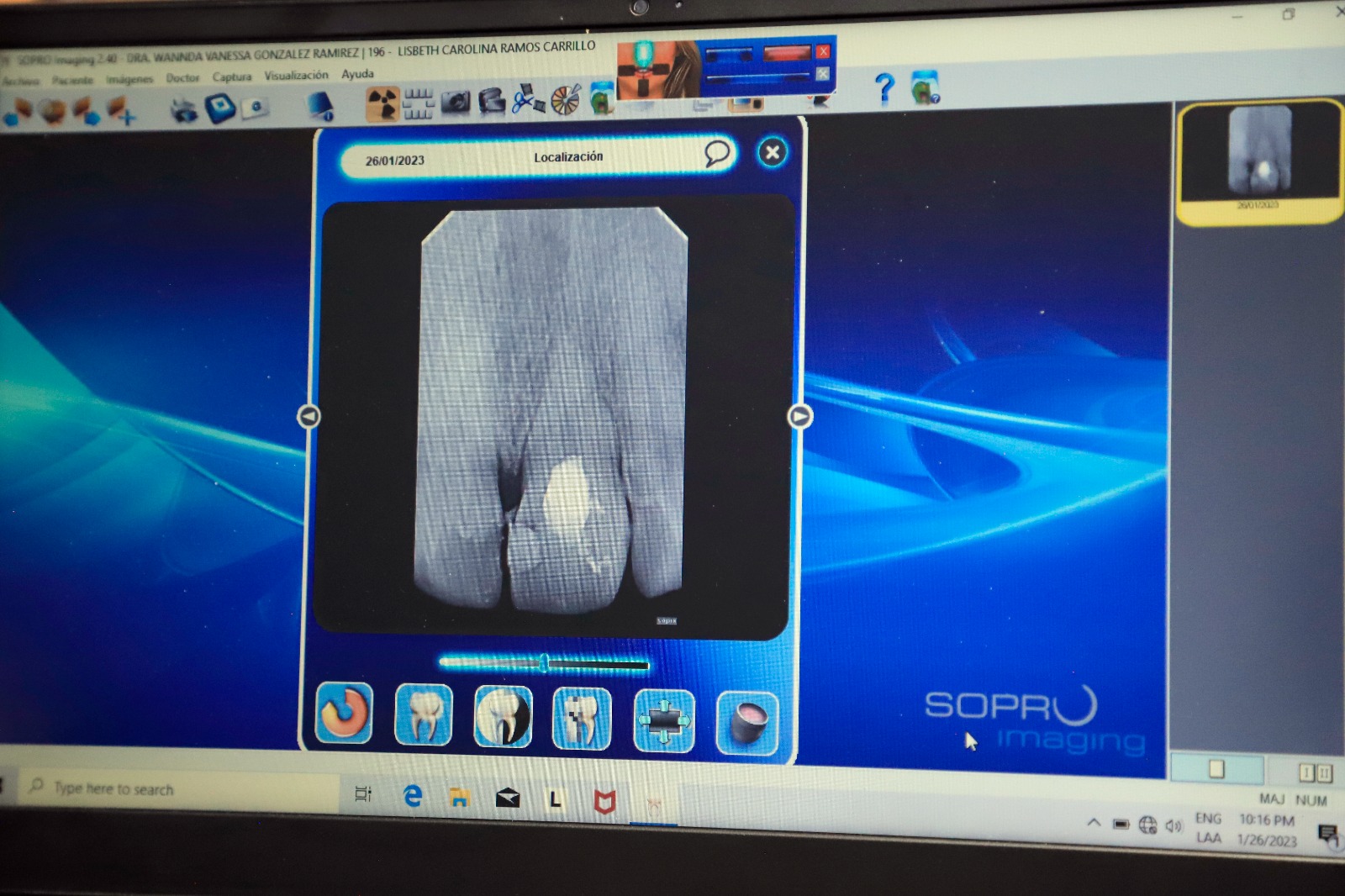The height and width of the screenshot is (896, 1345).
Task: Click the printer icon in toolbar
Action: click(x=183, y=109)
